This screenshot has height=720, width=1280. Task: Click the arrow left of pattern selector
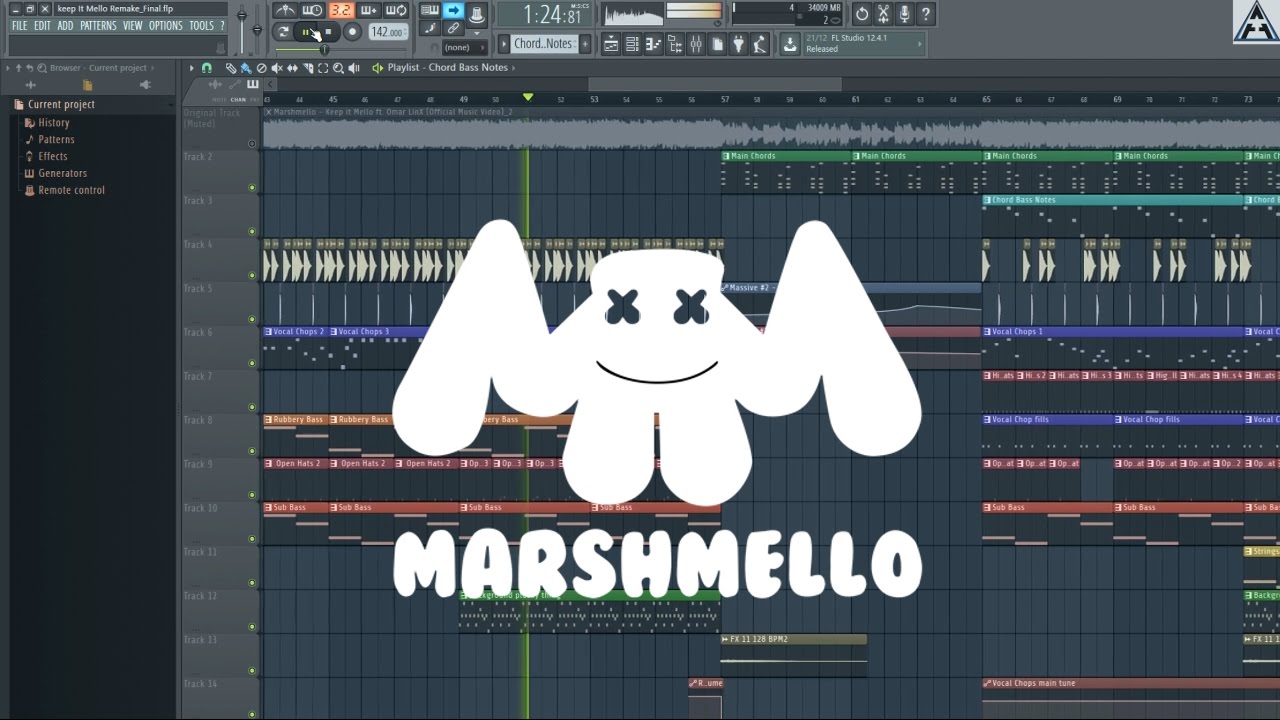click(x=504, y=44)
